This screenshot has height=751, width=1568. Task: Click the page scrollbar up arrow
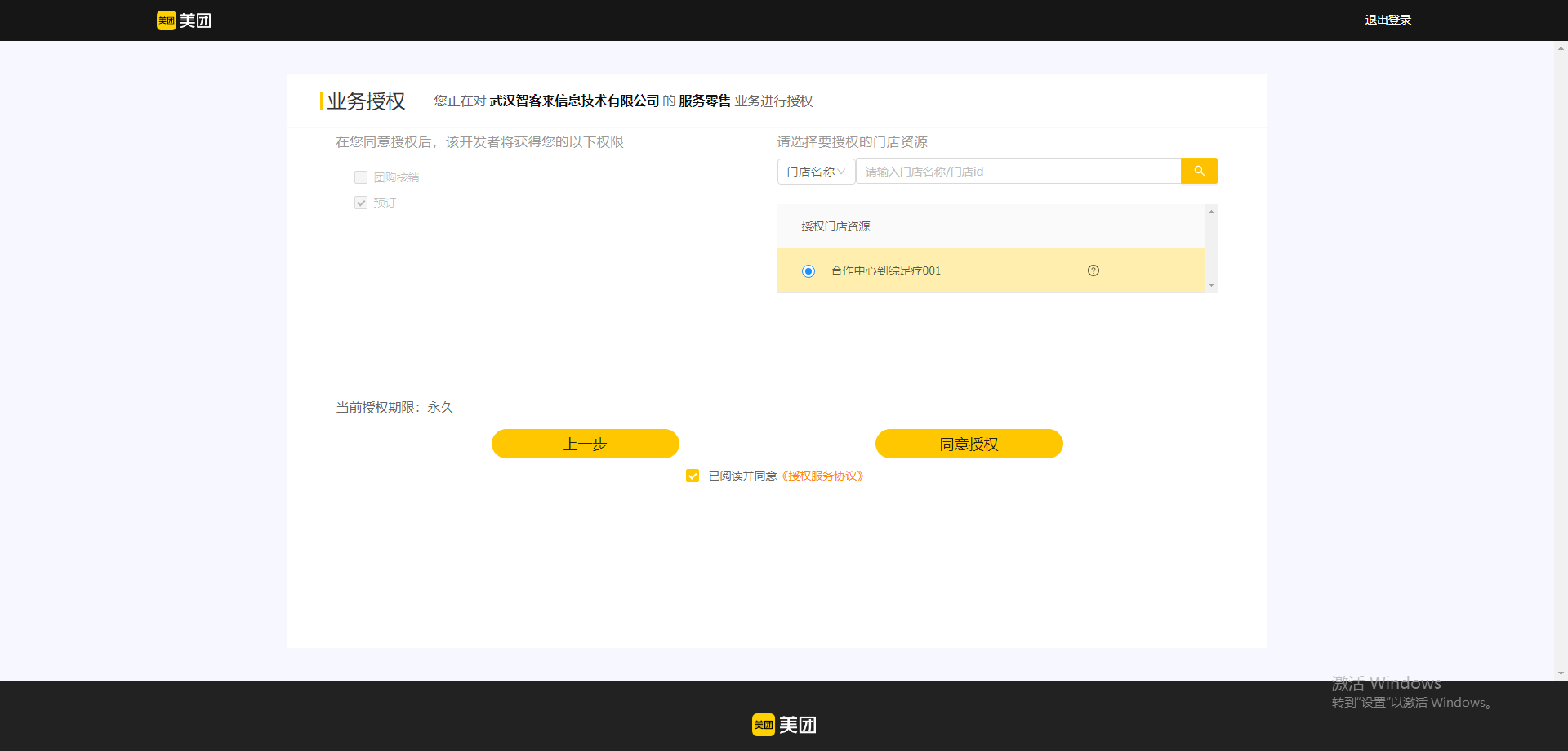(x=1561, y=48)
